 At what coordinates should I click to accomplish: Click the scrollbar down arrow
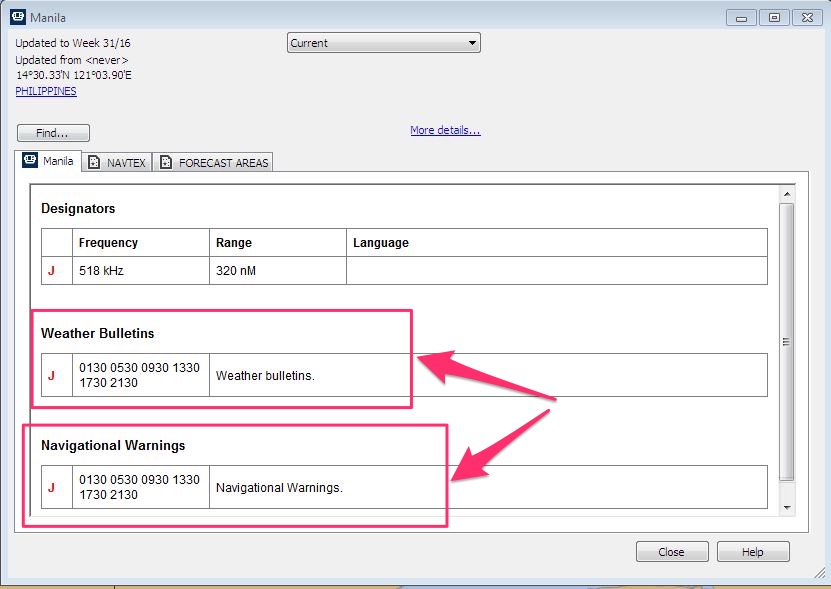point(787,507)
